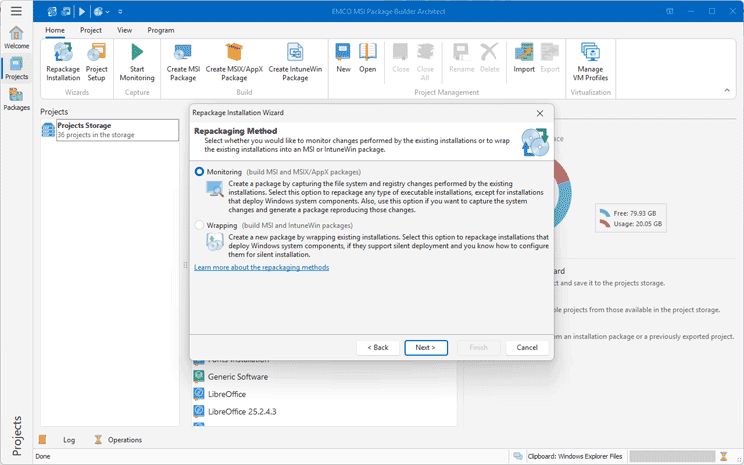Start Monitoring capture
Screen dimensions: 744x465
[x=137, y=60]
